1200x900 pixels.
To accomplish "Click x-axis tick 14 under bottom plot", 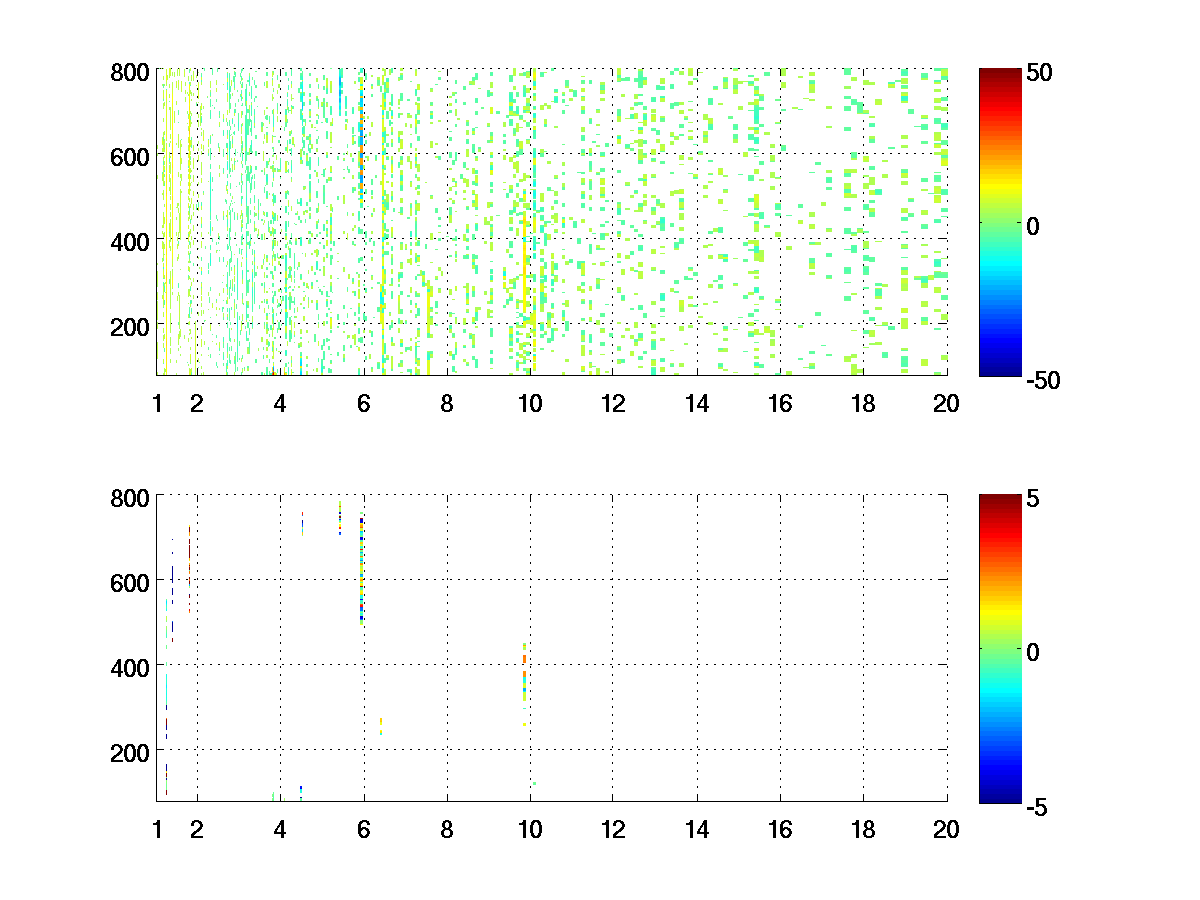I will 697,829.
